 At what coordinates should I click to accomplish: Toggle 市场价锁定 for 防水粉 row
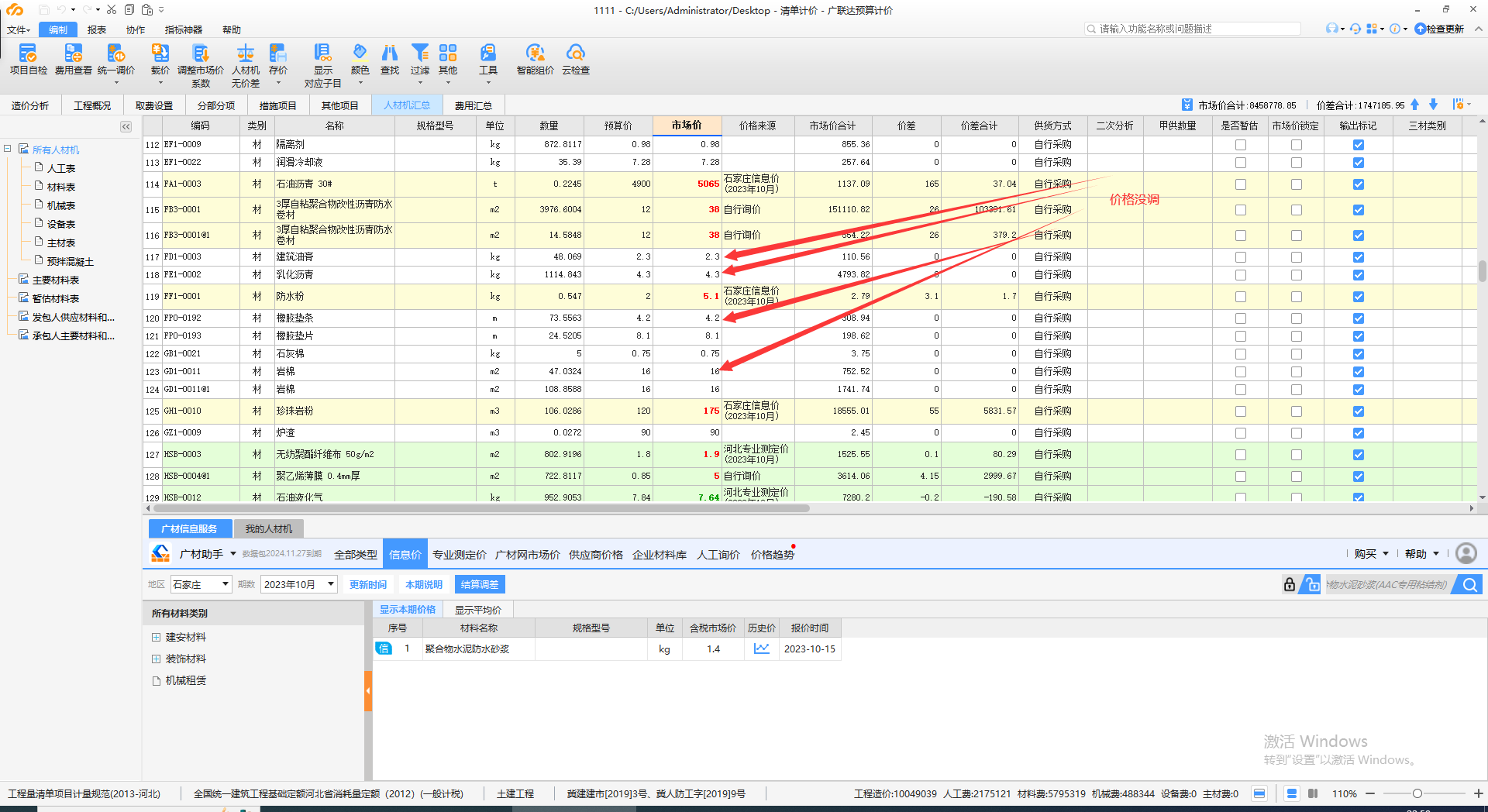pos(1297,297)
